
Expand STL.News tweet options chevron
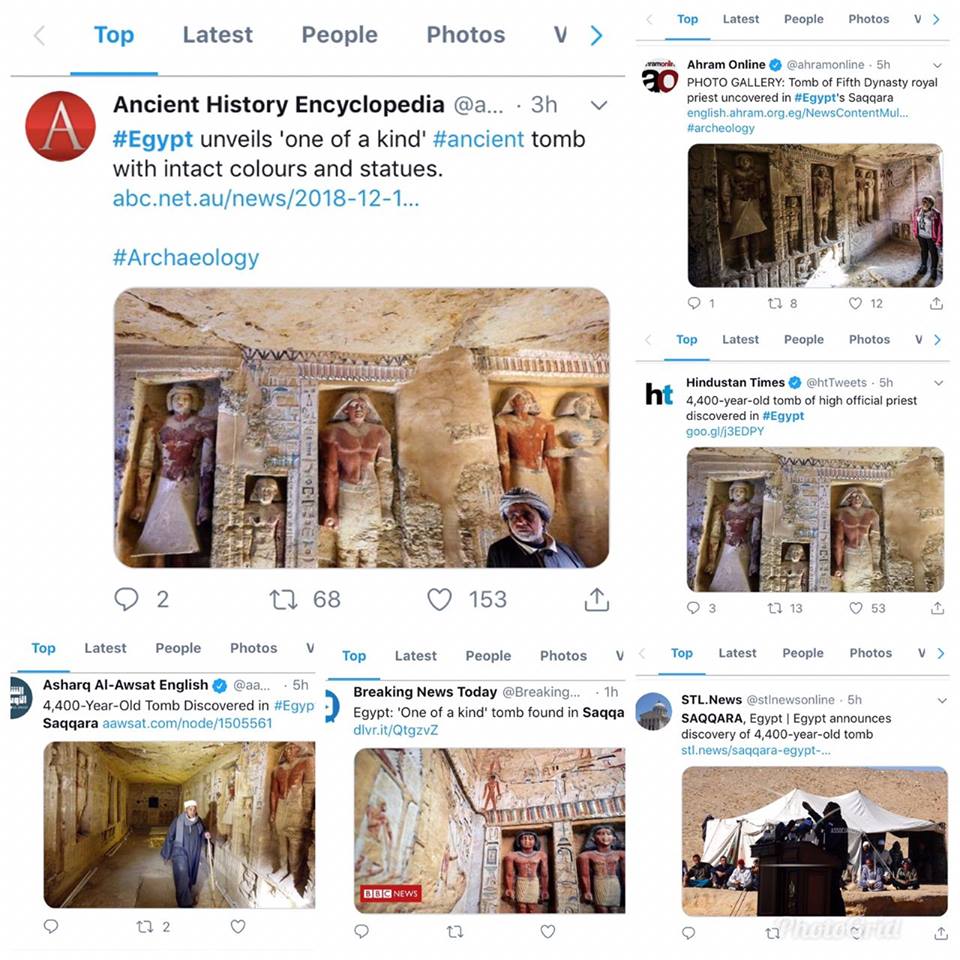(942, 700)
